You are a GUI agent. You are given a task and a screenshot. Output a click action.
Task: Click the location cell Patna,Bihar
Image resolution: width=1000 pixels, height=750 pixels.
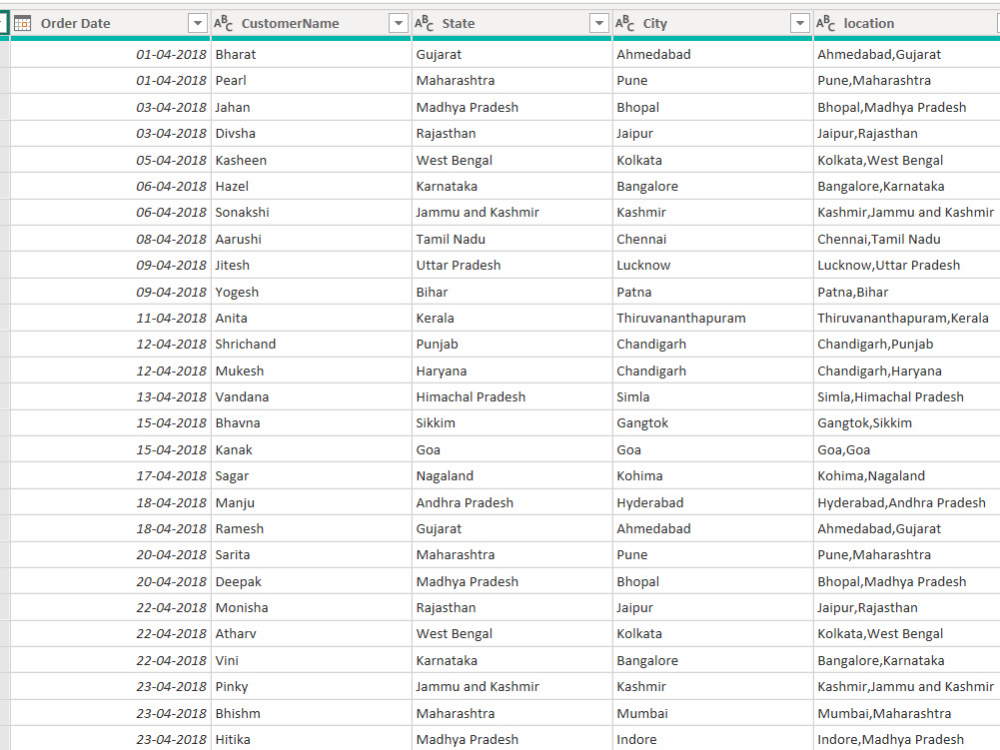click(x=907, y=292)
